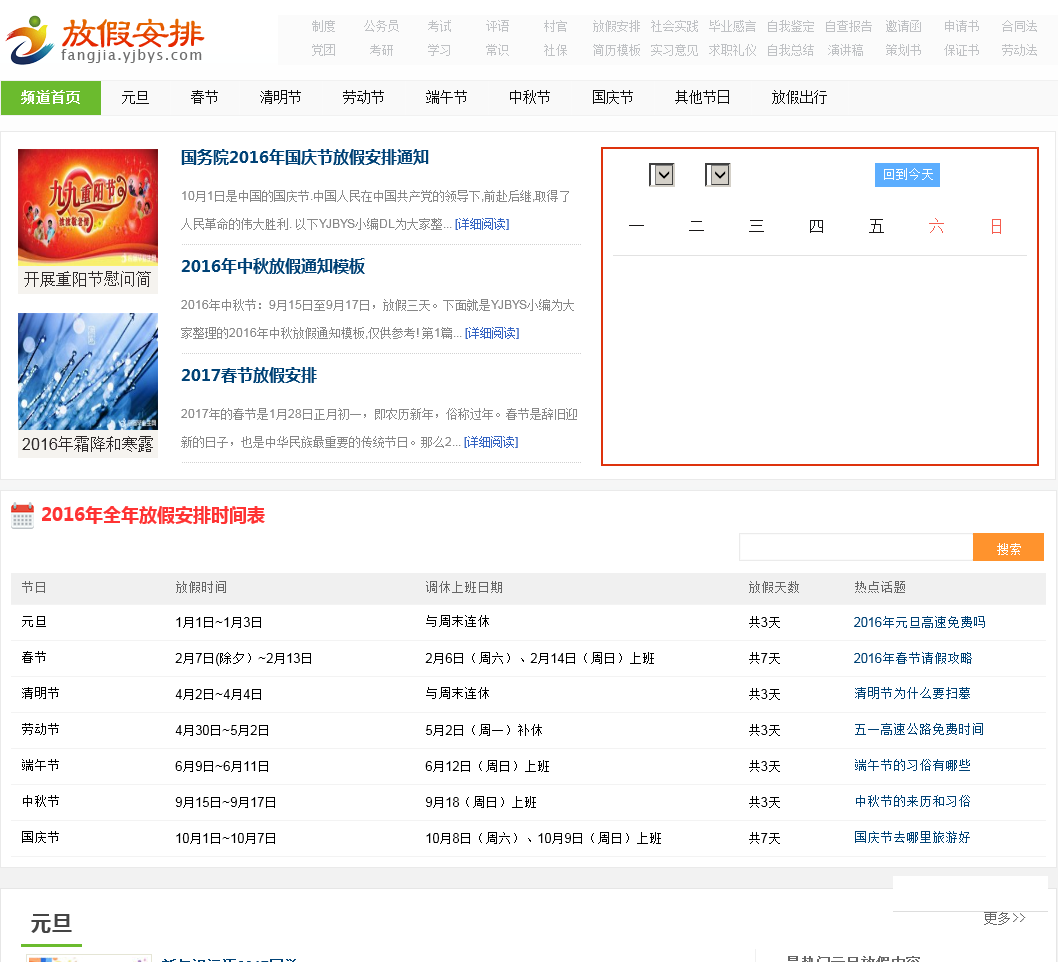Image resolution: width=1058 pixels, height=962 pixels.
Task: Open caption link 2016年霜降和寒露
Action: click(x=88, y=445)
